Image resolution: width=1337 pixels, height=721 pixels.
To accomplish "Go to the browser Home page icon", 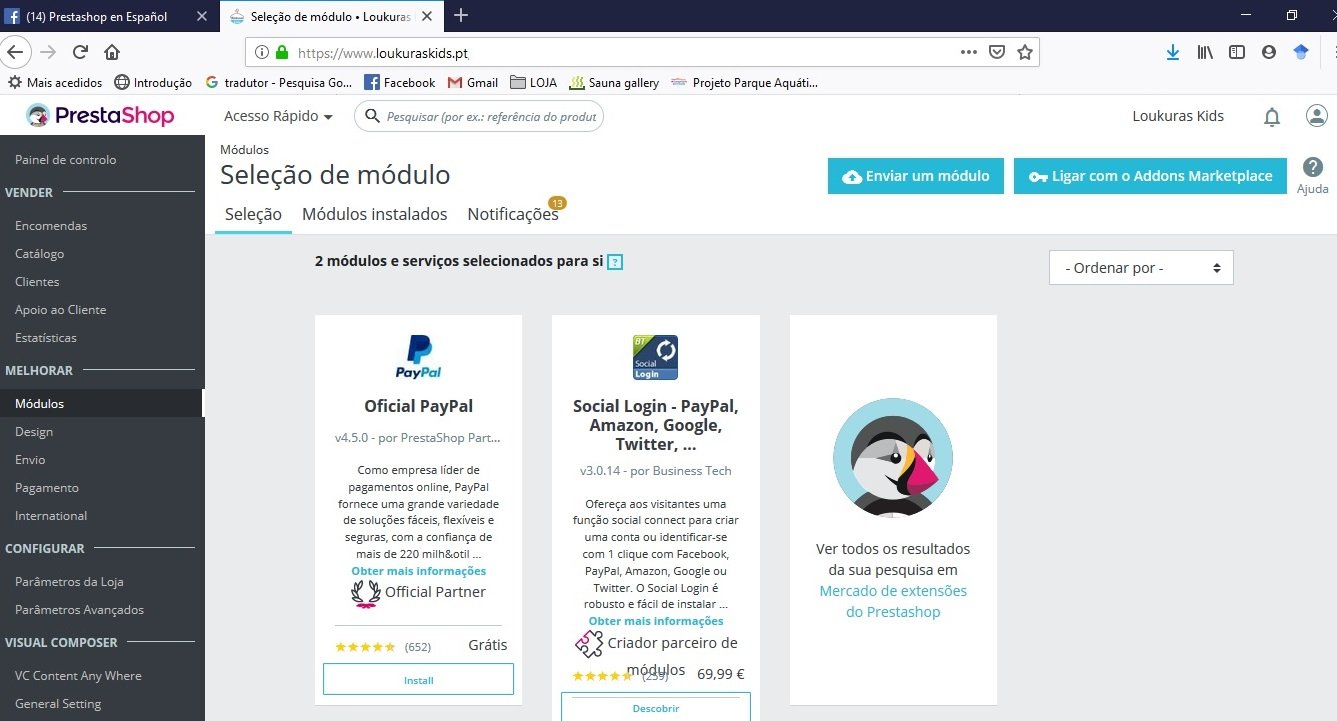I will pos(112,52).
